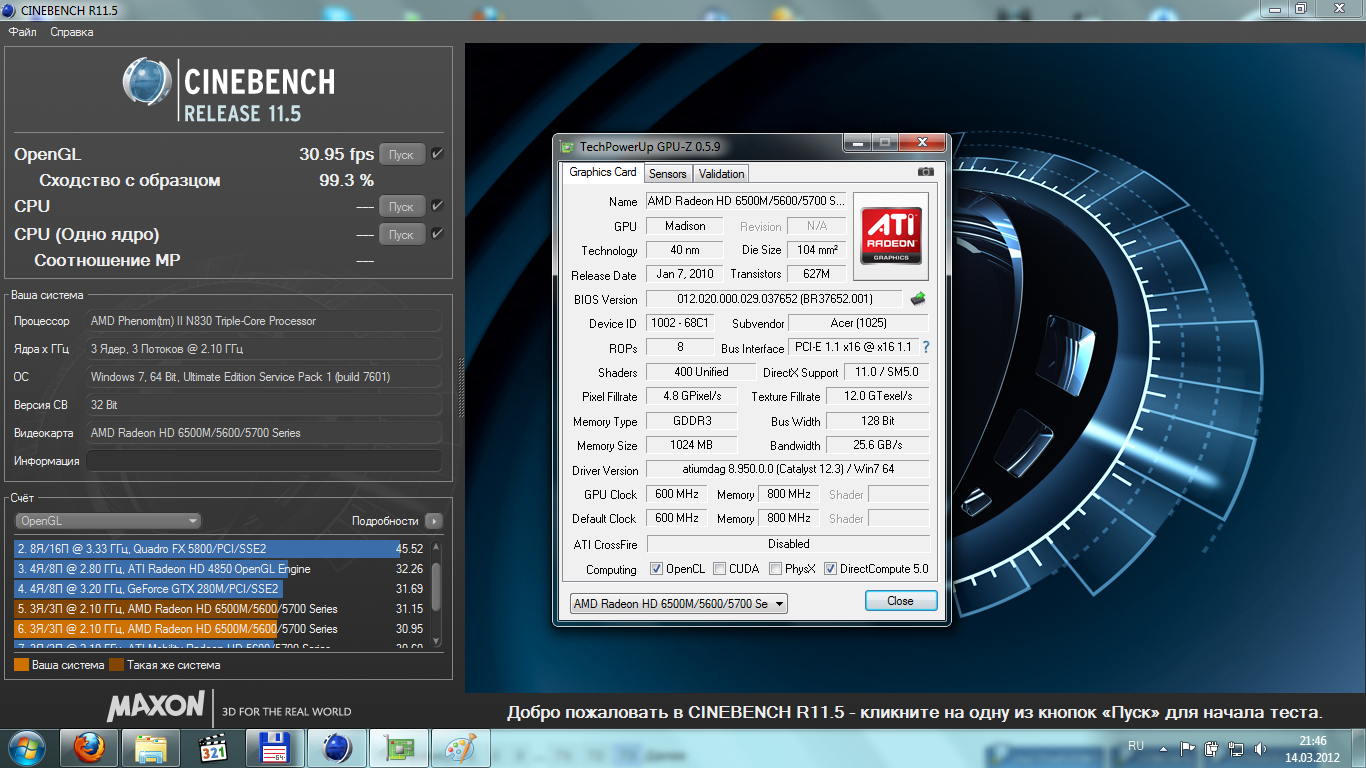Open Media Player Classic from the taskbar
The width and height of the screenshot is (1366, 768).
point(212,747)
